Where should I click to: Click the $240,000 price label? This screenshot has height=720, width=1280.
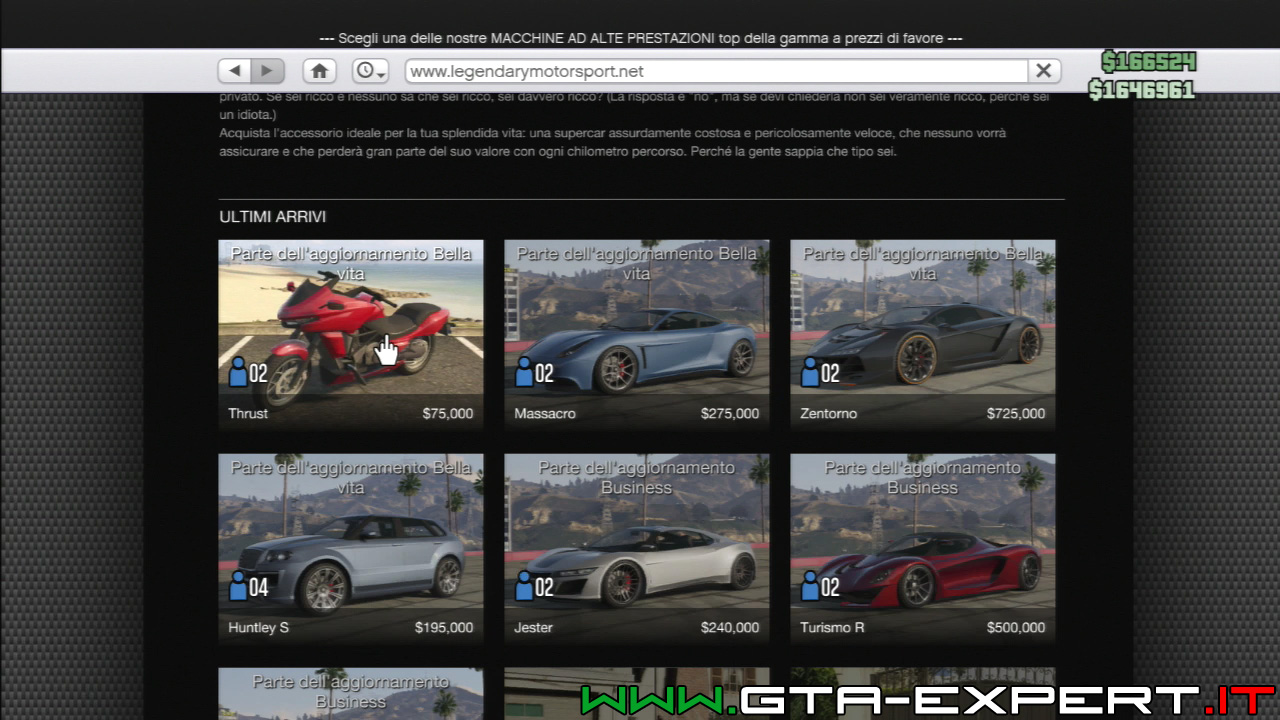730,628
